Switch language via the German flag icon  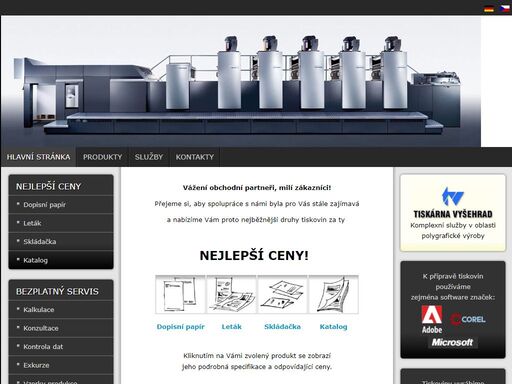click(x=489, y=9)
